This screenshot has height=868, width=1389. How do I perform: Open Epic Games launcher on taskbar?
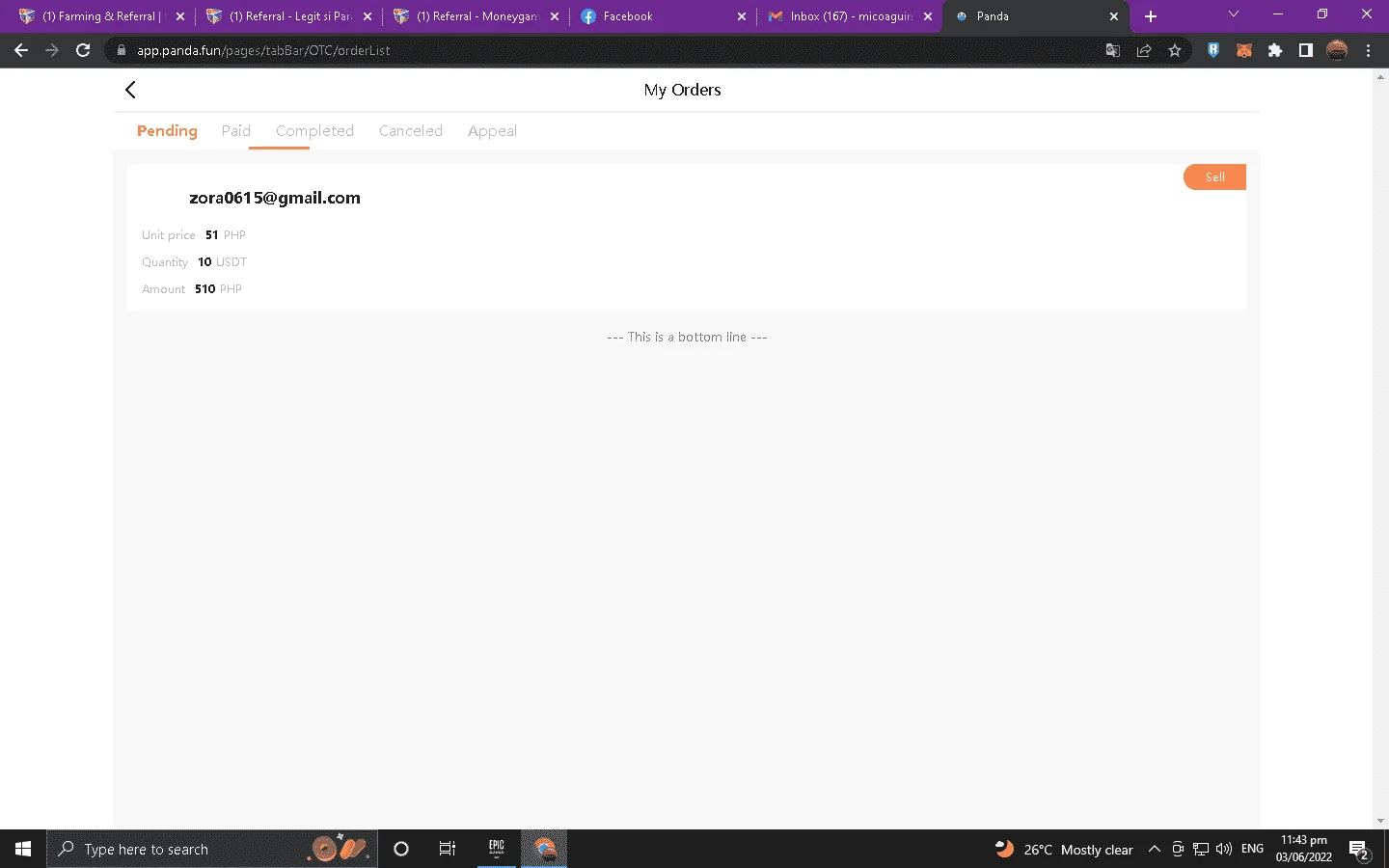pos(497,849)
